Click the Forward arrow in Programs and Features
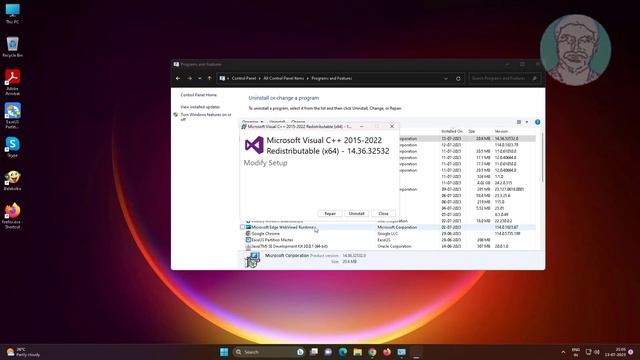640x360 pixels. [189, 78]
